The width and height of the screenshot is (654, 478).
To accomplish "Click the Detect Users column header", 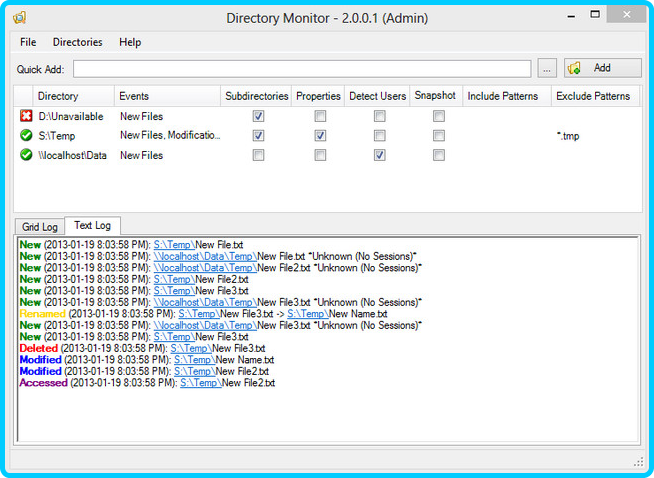I will tap(377, 96).
